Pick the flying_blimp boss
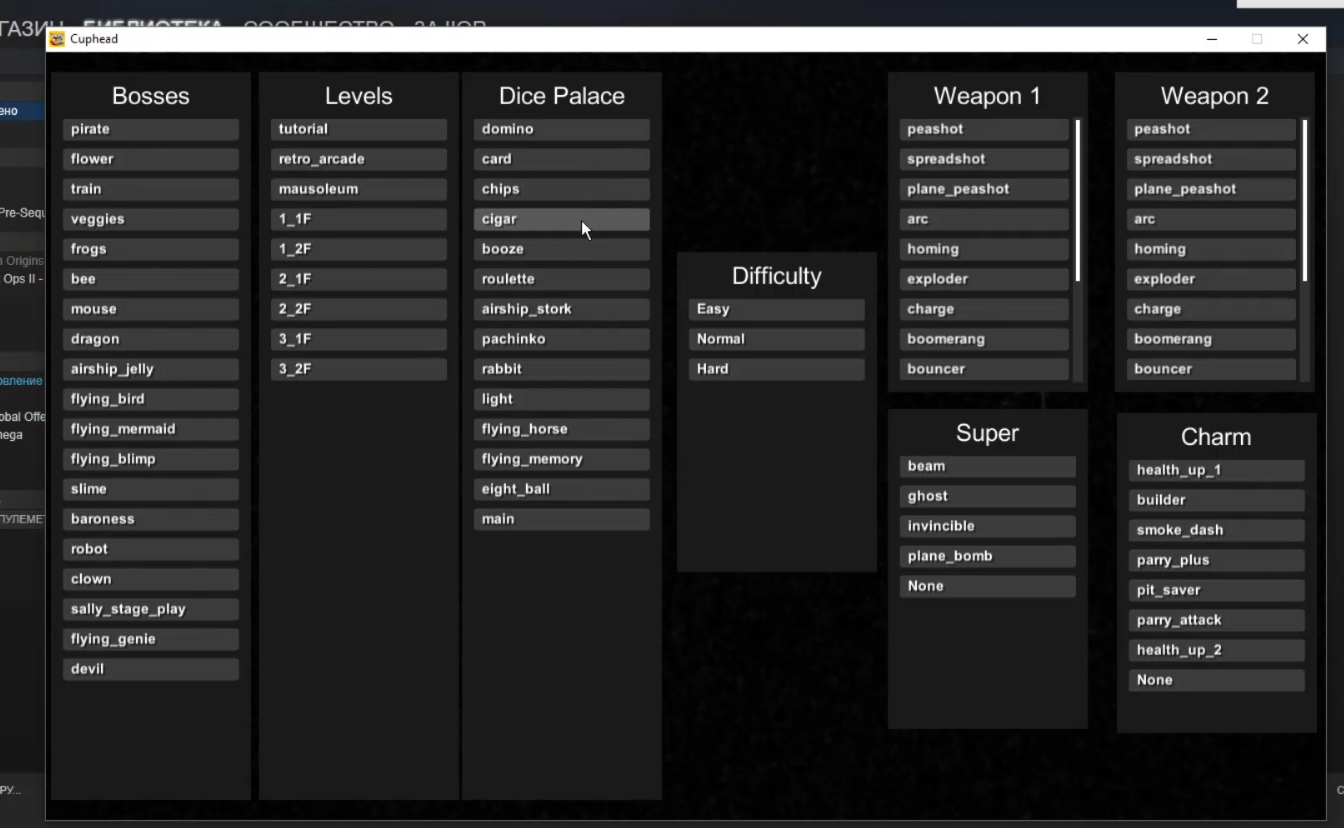This screenshot has width=1344, height=828. click(x=151, y=460)
